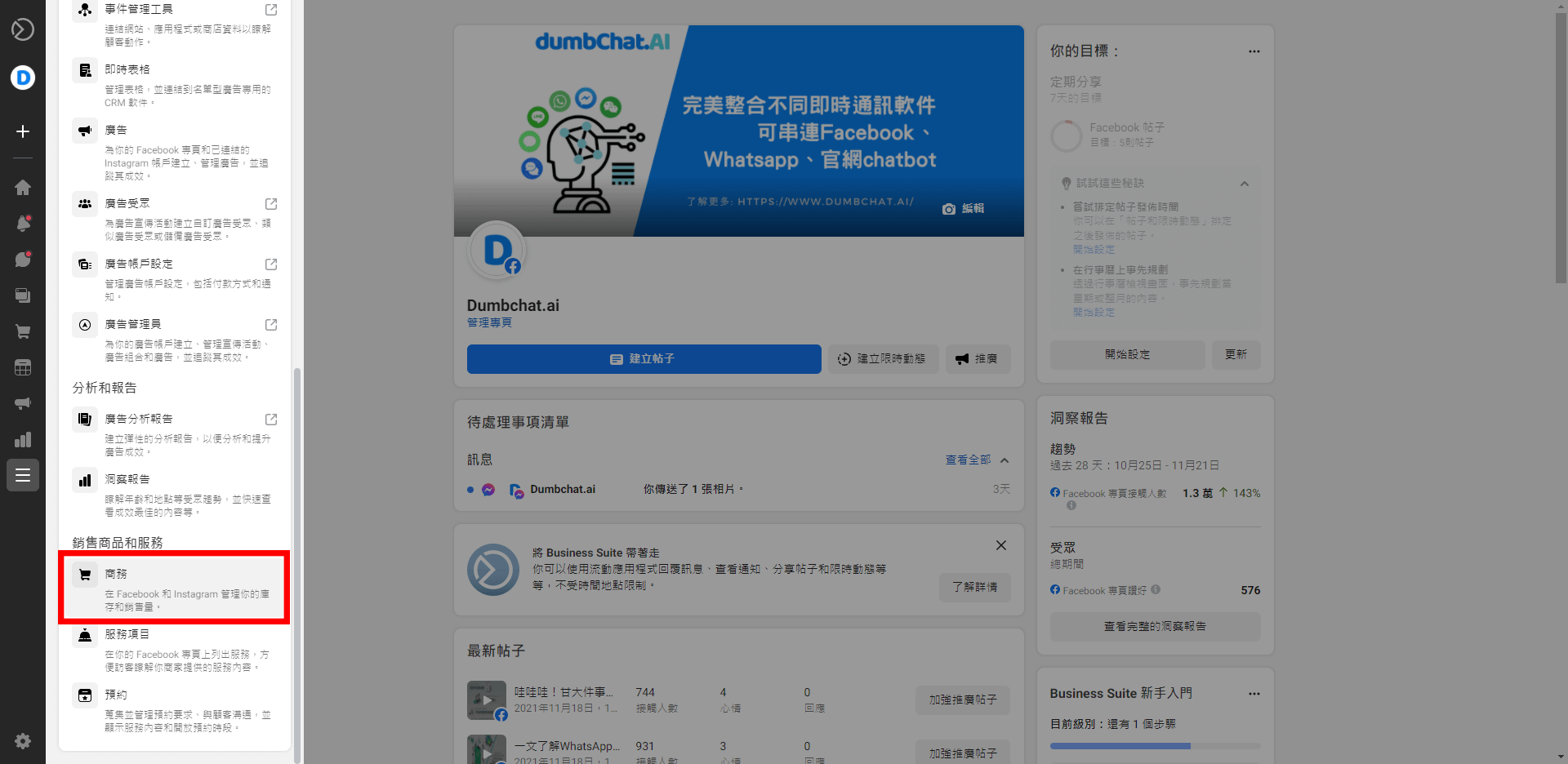Screen dimensions: 1568x764
Task: Boost the 一文了解WhatsApp post via 加強推廣帖子
Action: [x=963, y=752]
